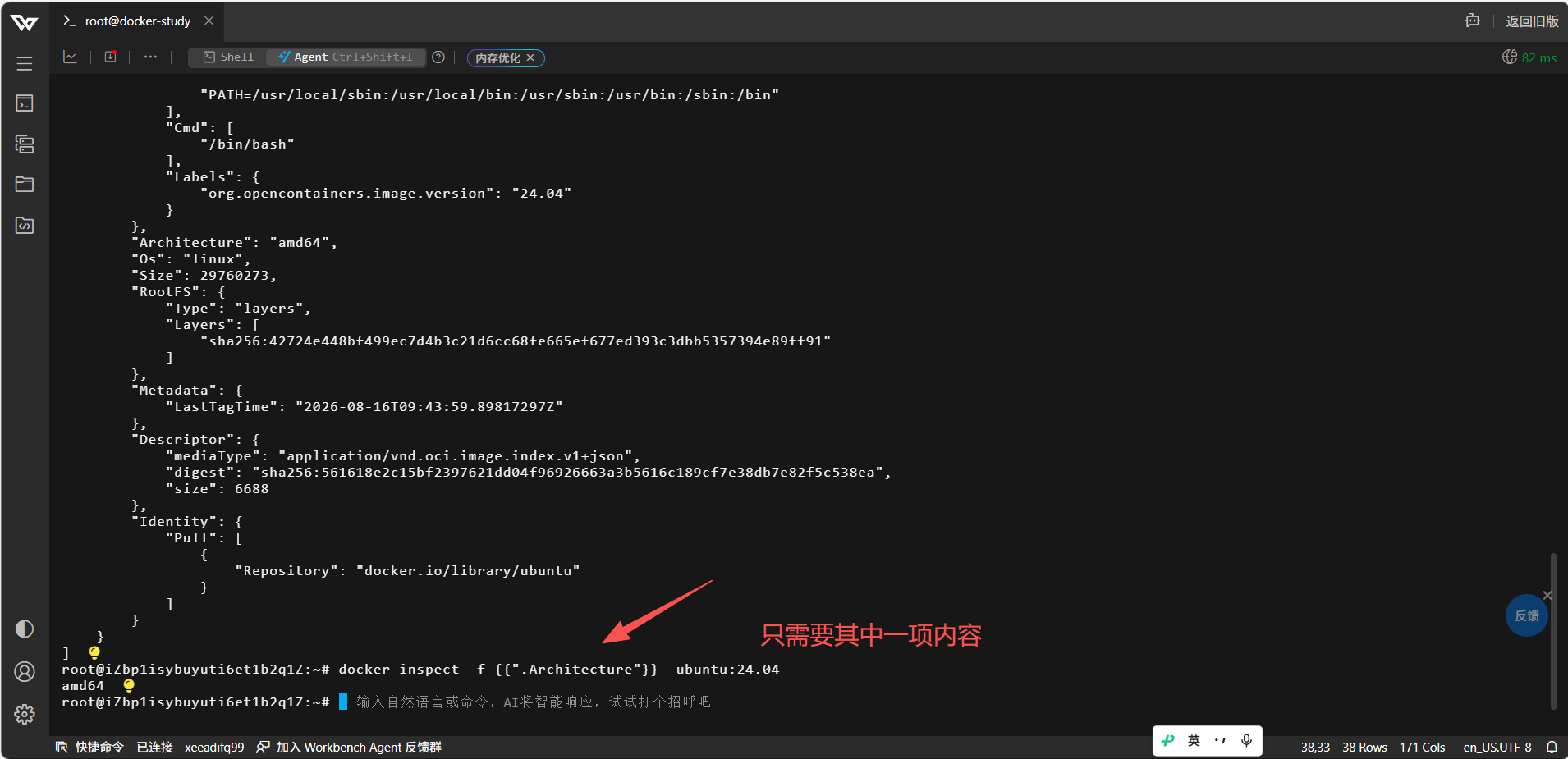Screen dimensions: 1568x759
Task: Open the hamburger menu in sidebar
Action: pyautogui.click(x=25, y=63)
